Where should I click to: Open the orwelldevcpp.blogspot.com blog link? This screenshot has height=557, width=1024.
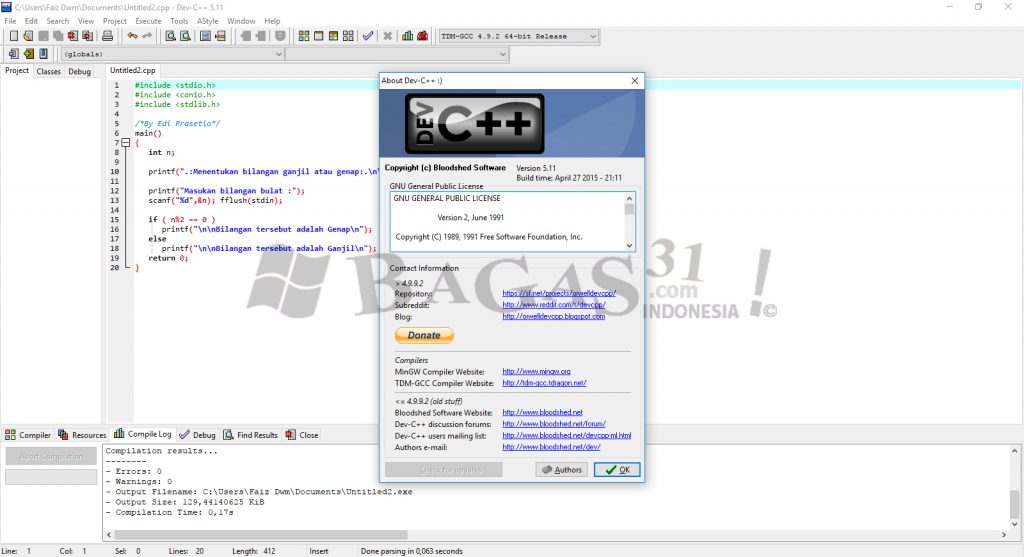[553, 316]
